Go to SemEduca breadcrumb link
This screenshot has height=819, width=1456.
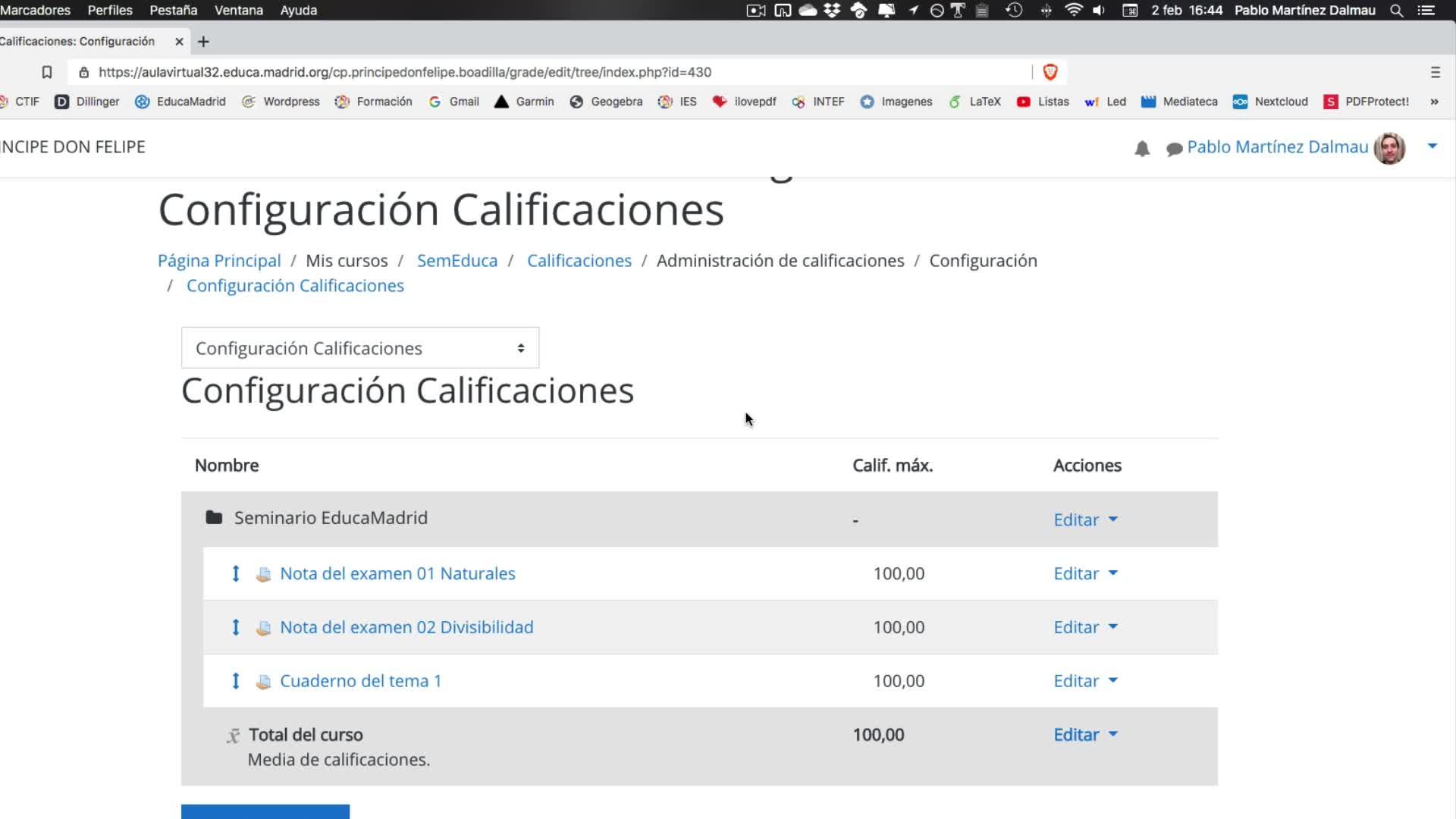(457, 261)
